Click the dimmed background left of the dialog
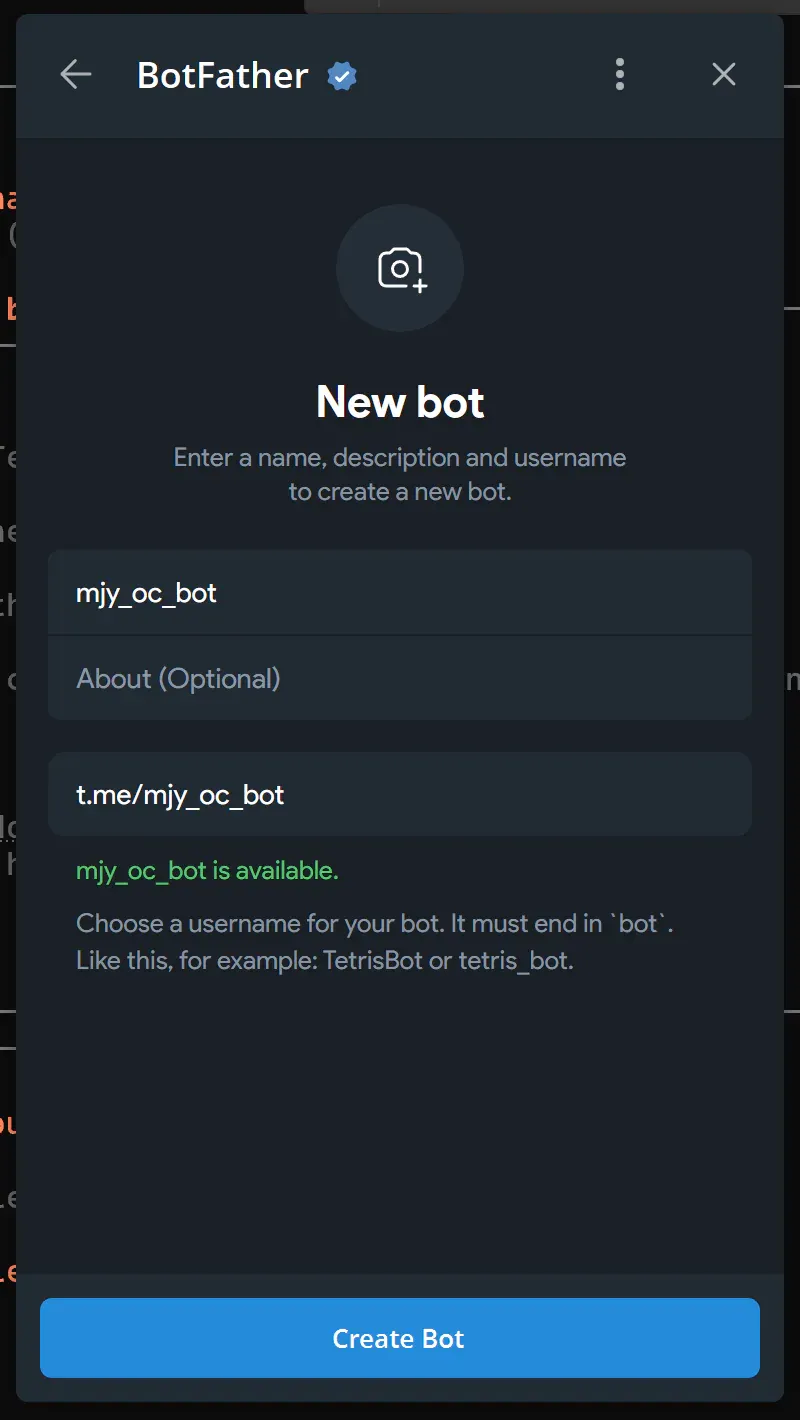The image size is (800, 1420). click(7, 700)
